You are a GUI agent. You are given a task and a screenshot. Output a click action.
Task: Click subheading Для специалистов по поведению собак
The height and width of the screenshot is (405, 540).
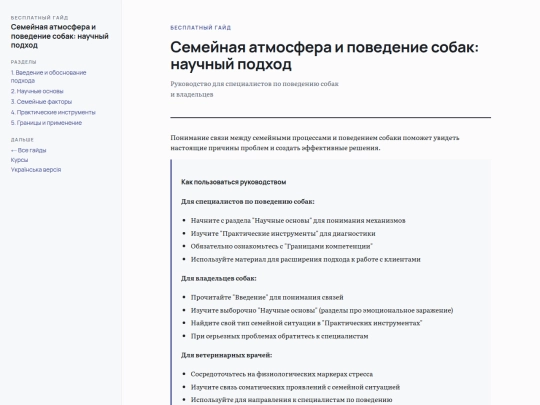tap(248, 201)
